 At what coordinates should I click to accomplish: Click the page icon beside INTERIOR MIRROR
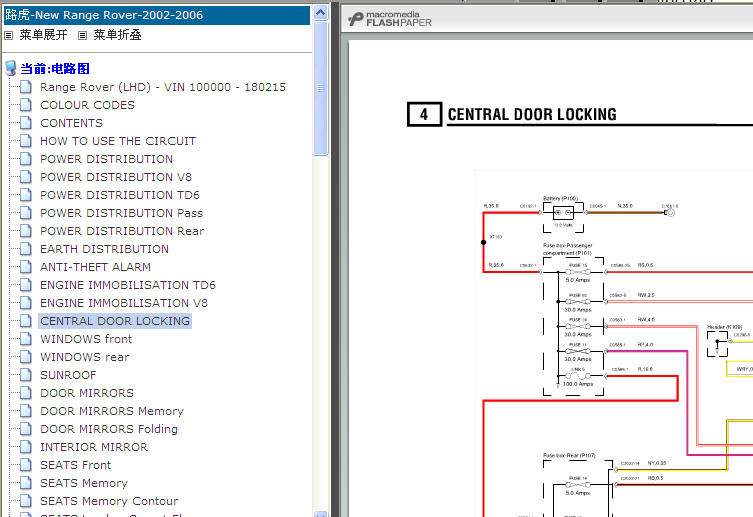tap(26, 447)
